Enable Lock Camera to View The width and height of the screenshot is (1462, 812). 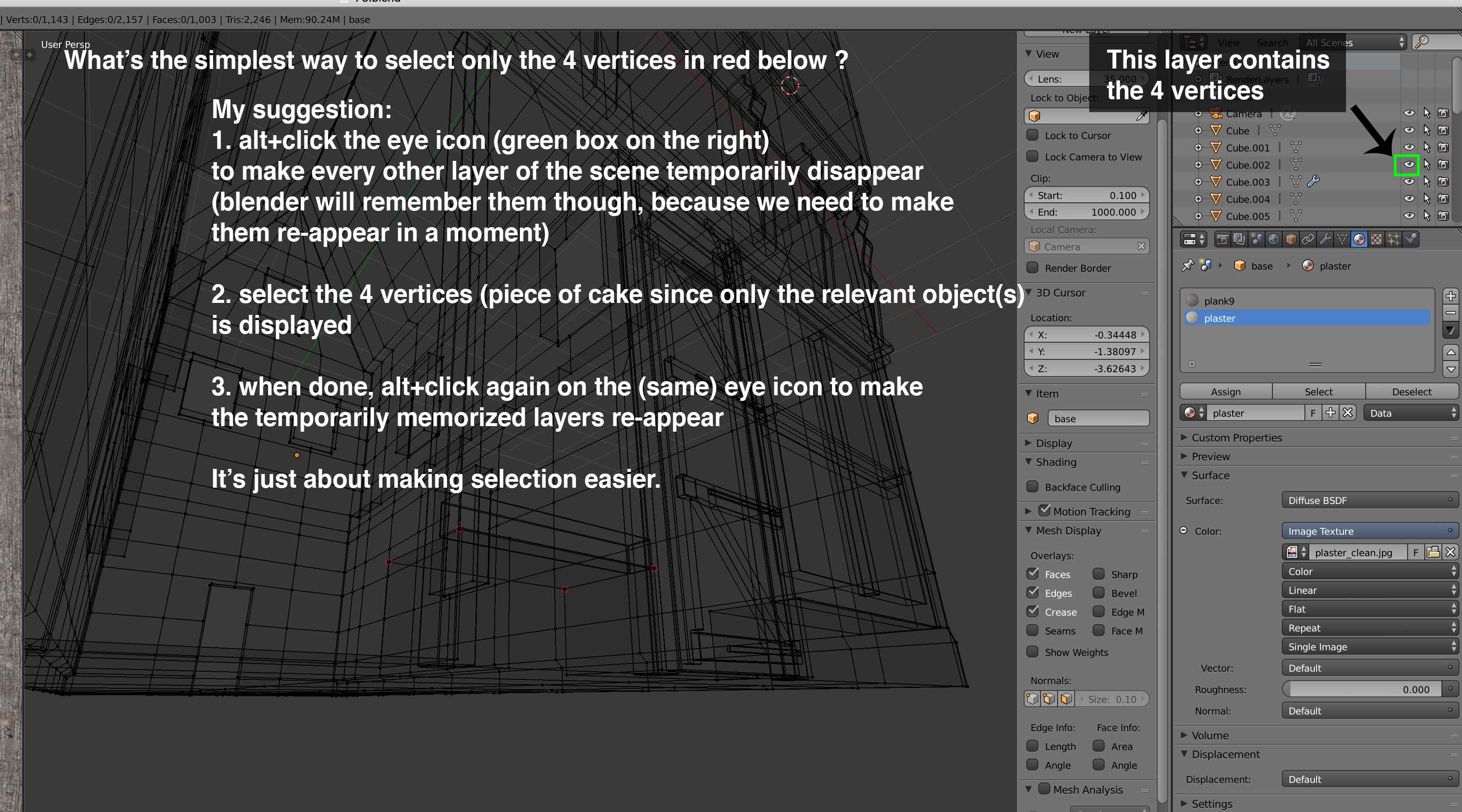coord(1032,156)
